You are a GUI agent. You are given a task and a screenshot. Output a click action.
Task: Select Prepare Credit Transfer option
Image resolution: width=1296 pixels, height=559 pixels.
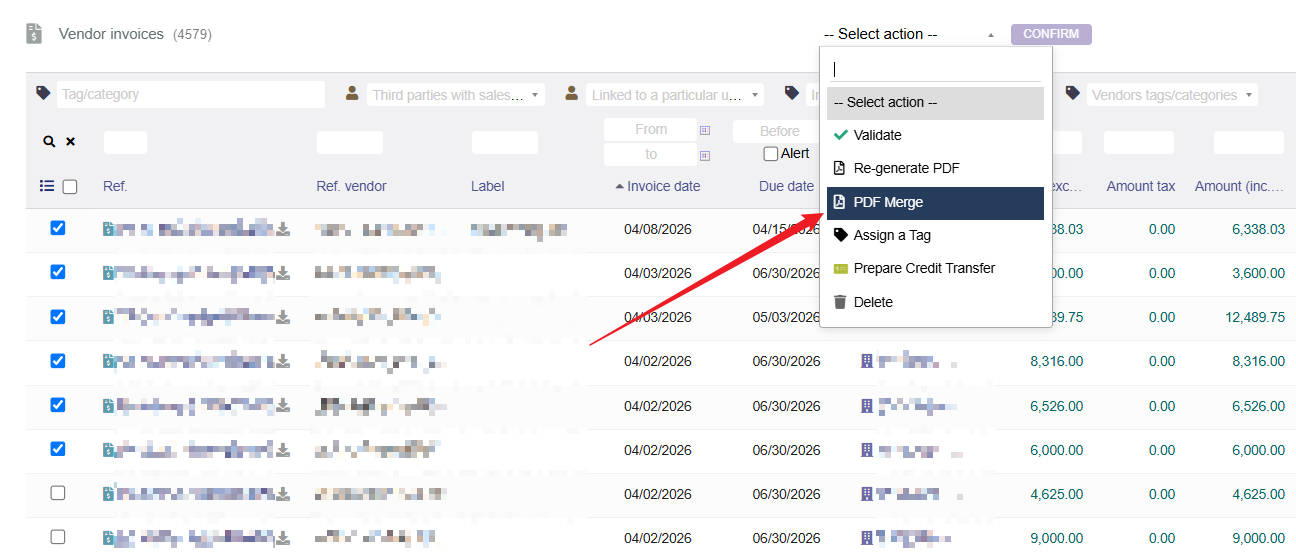[x=924, y=268]
